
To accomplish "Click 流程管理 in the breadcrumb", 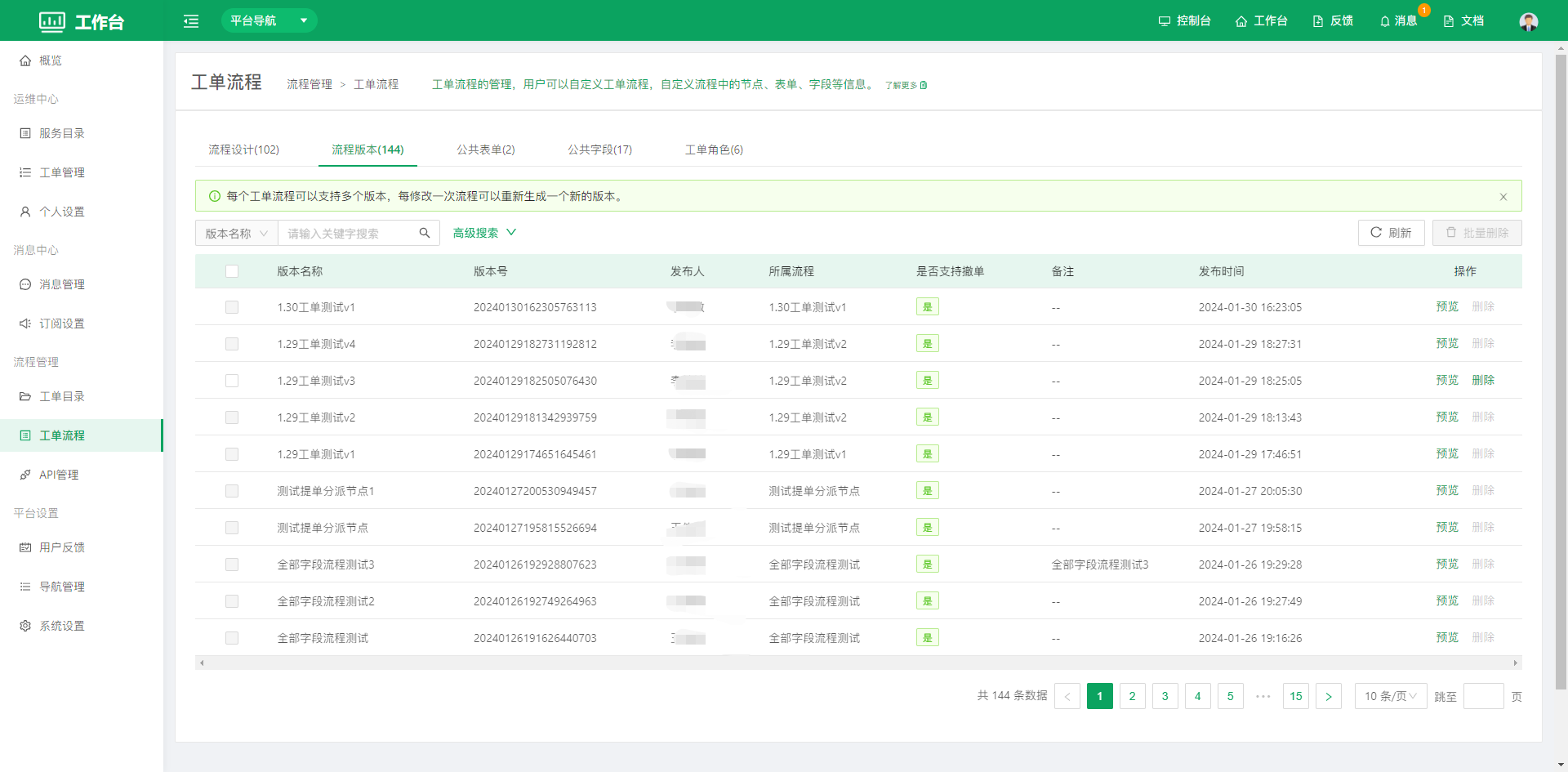I will pyautogui.click(x=310, y=84).
